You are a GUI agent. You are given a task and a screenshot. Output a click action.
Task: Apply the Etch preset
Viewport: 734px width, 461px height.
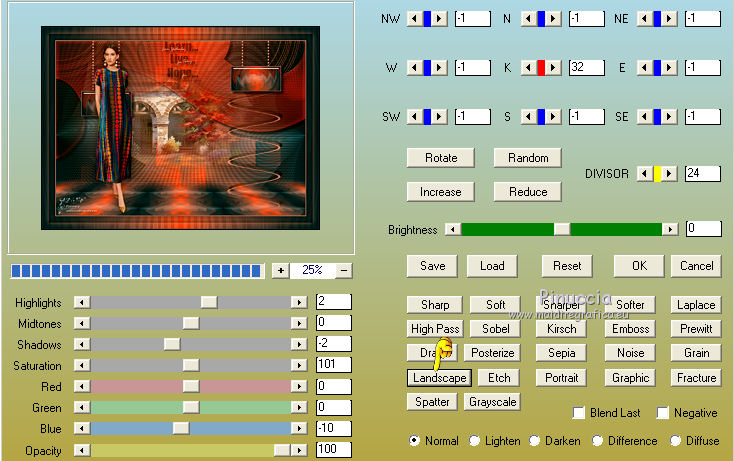499,378
